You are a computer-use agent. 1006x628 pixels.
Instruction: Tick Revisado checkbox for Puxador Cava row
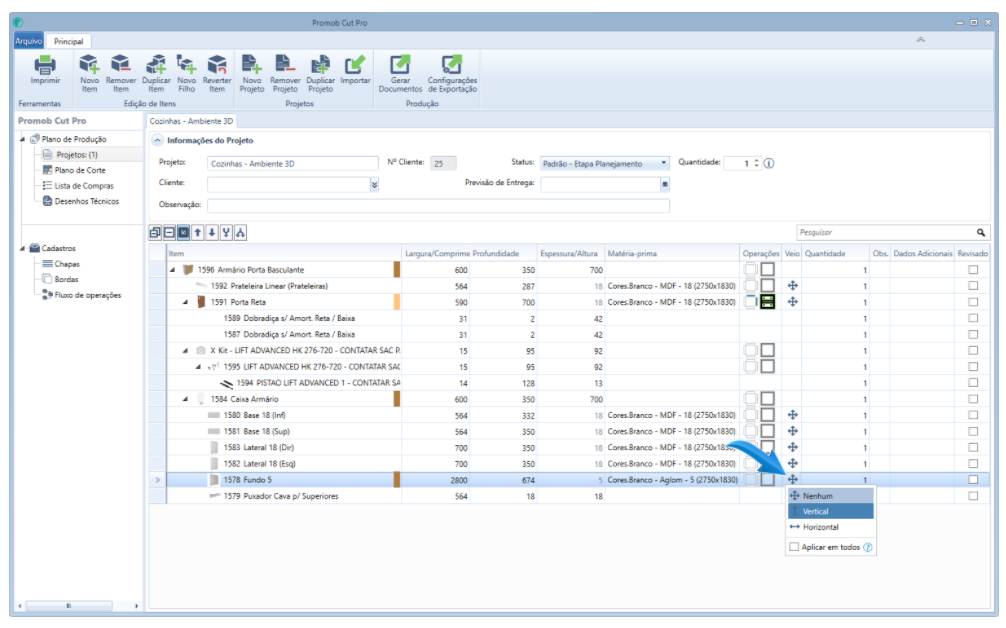[x=973, y=495]
